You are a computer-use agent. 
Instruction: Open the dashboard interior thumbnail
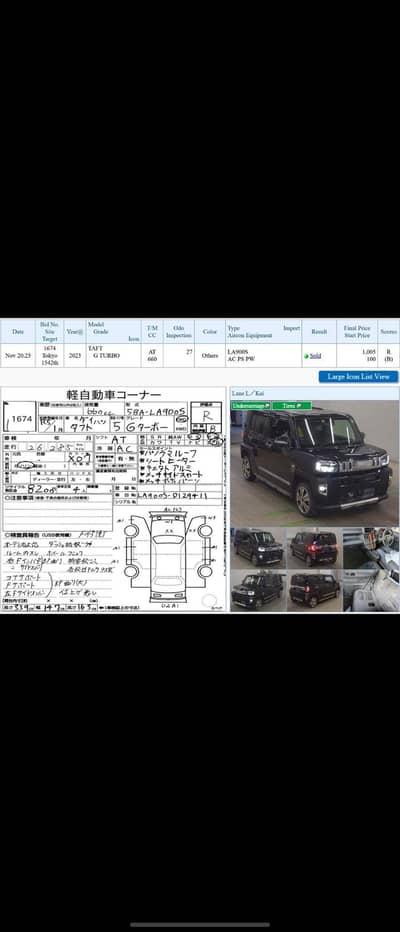coord(371,547)
